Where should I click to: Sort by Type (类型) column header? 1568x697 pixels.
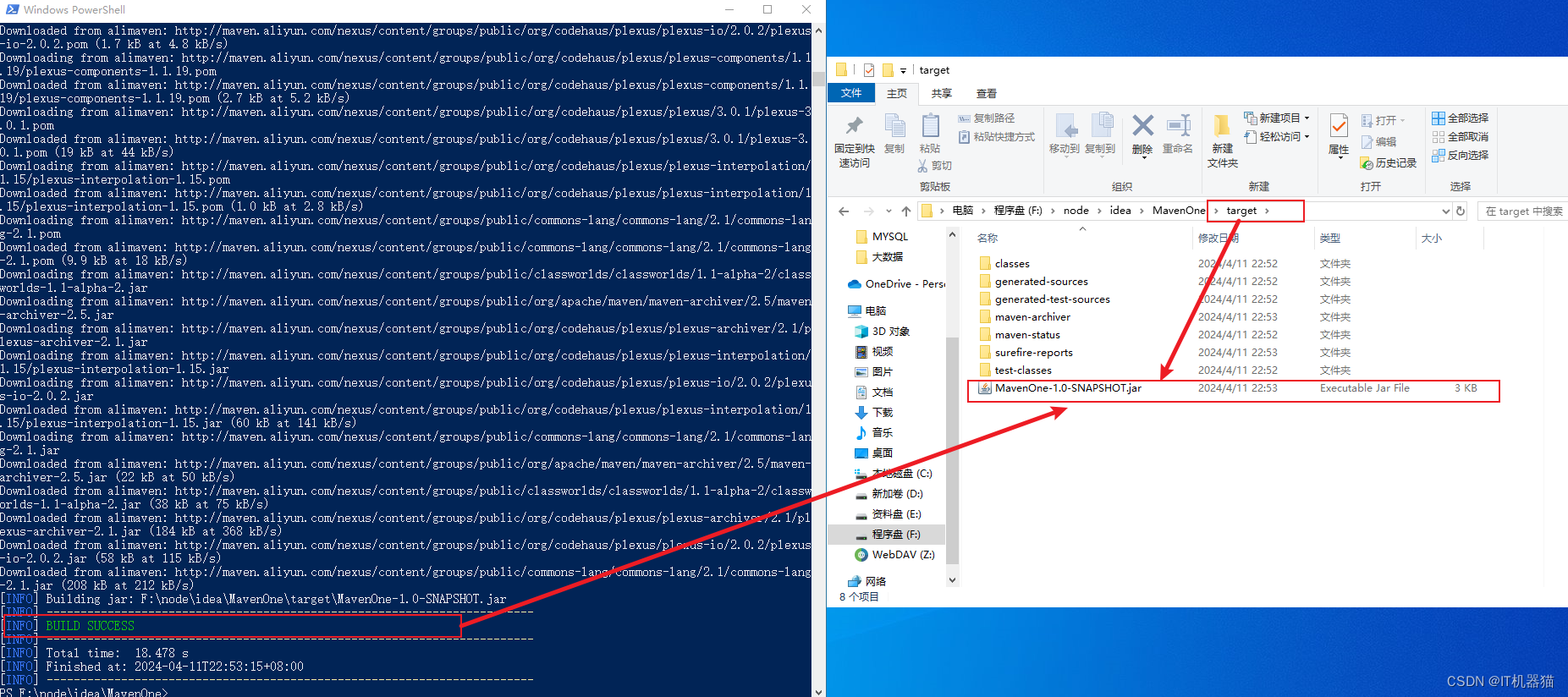[x=1330, y=239]
